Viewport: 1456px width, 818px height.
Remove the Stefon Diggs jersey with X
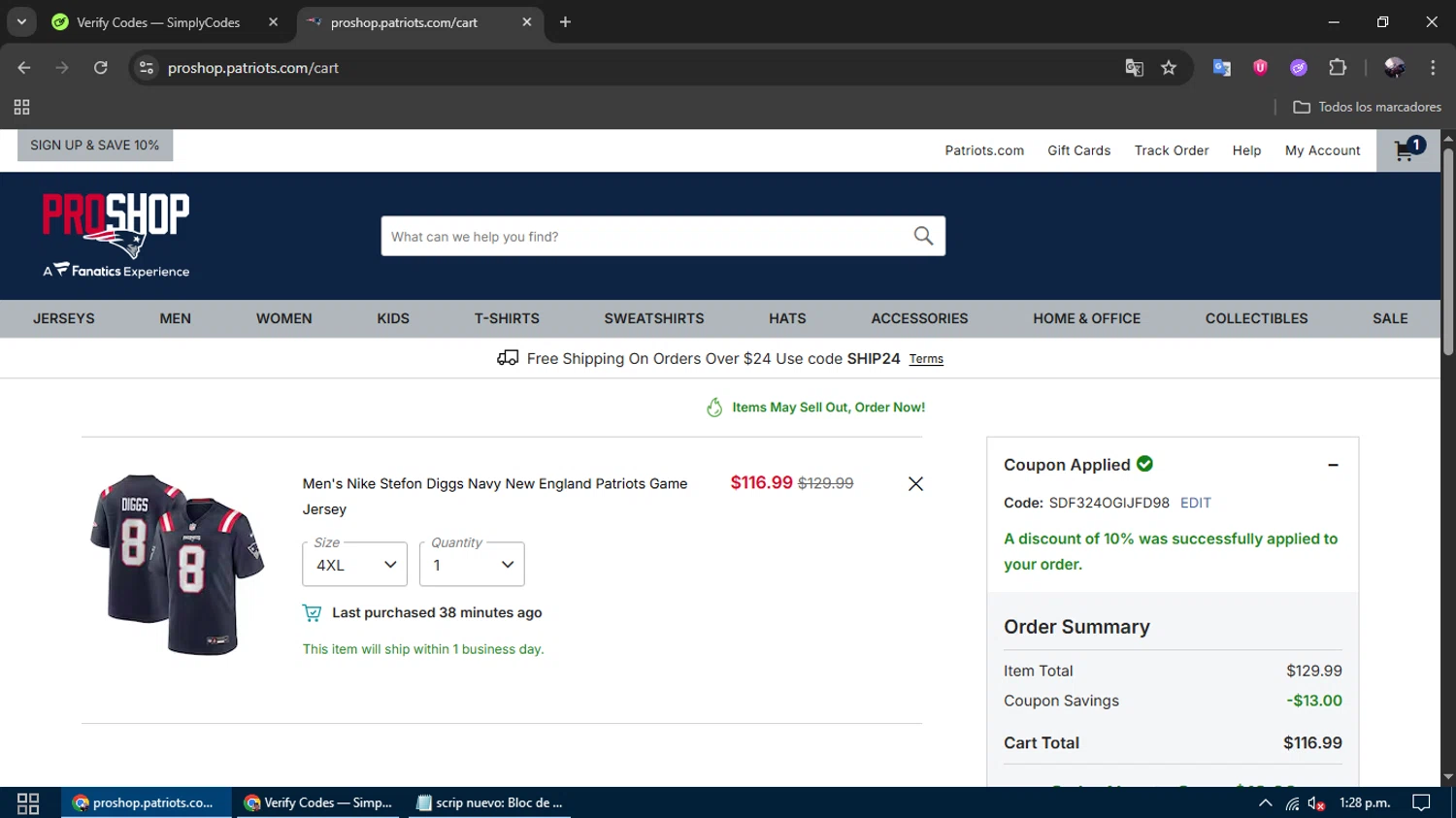[915, 483]
